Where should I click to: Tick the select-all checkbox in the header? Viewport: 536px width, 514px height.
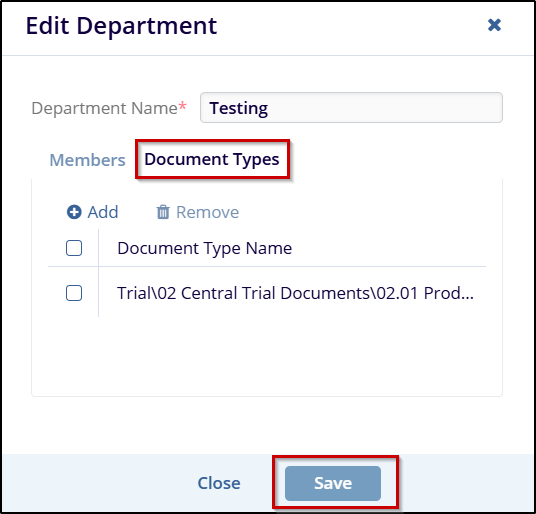pyautogui.click(x=74, y=248)
